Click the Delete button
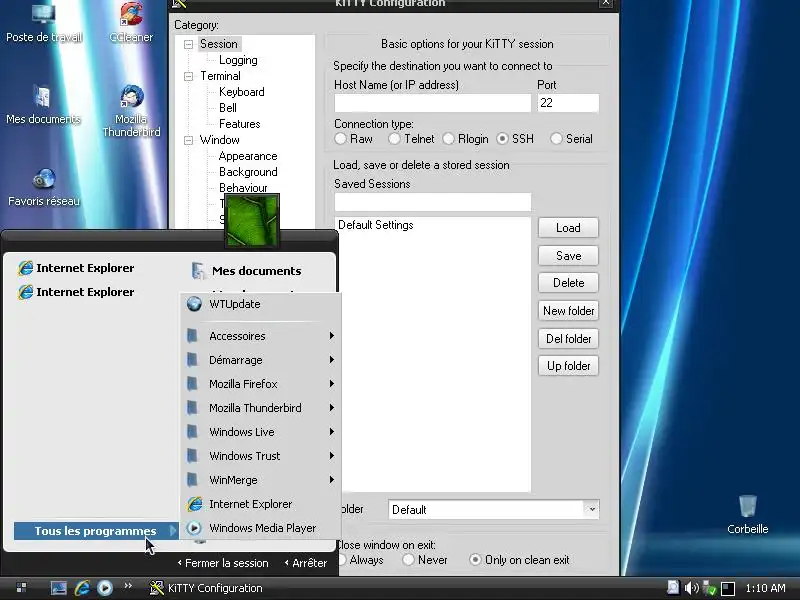The height and width of the screenshot is (600, 800). (568, 283)
